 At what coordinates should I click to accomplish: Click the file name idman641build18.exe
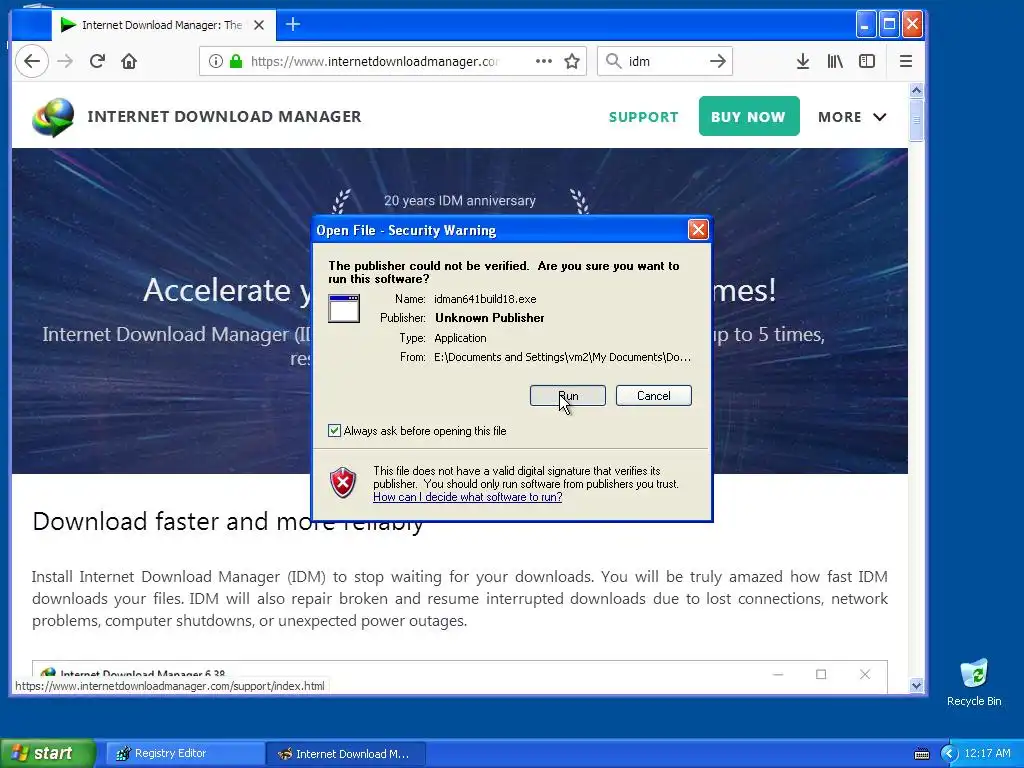pyautogui.click(x=485, y=299)
